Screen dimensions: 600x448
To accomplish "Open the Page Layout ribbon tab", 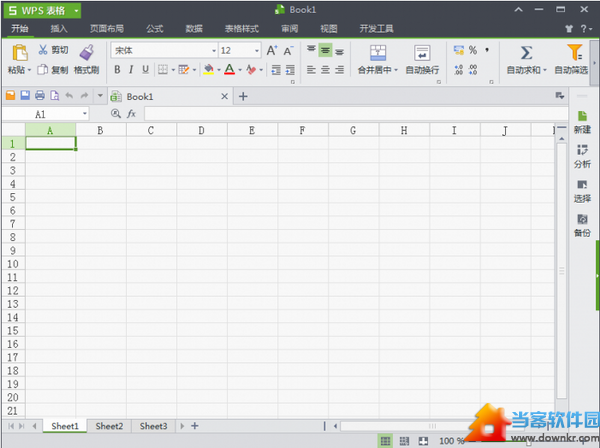I will click(107, 28).
